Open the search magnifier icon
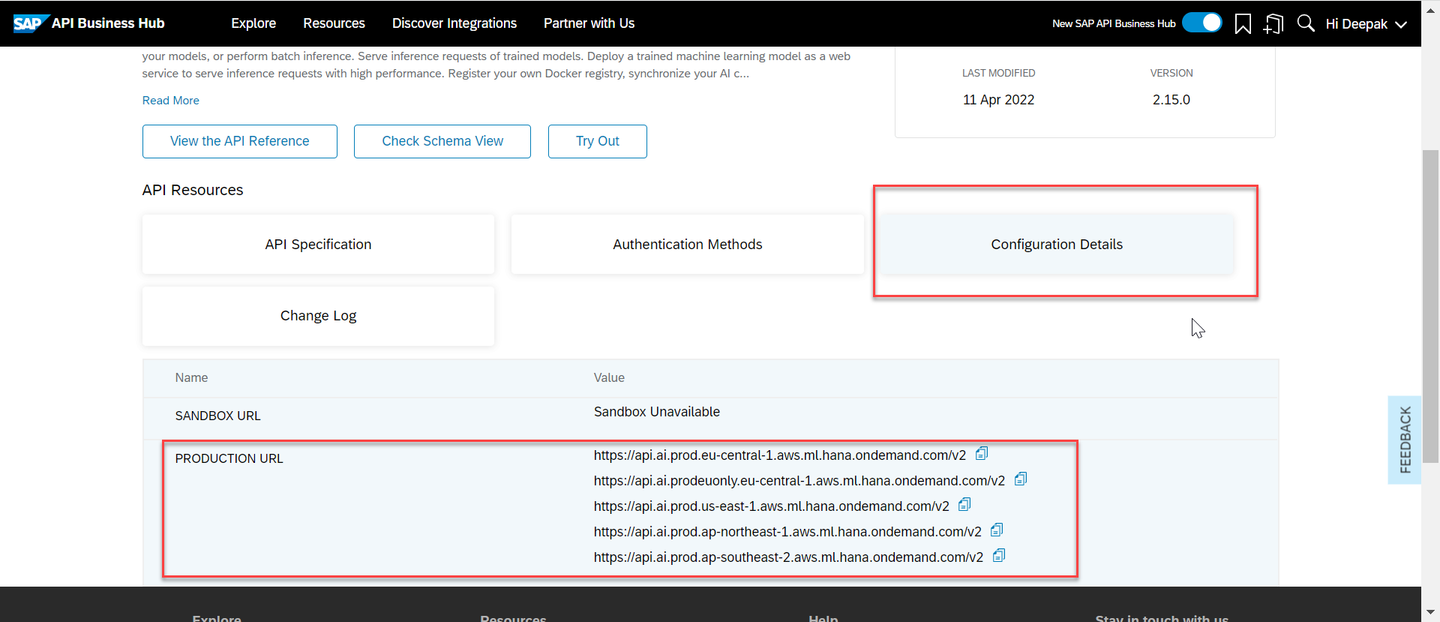The image size is (1440, 622). coord(1306,23)
